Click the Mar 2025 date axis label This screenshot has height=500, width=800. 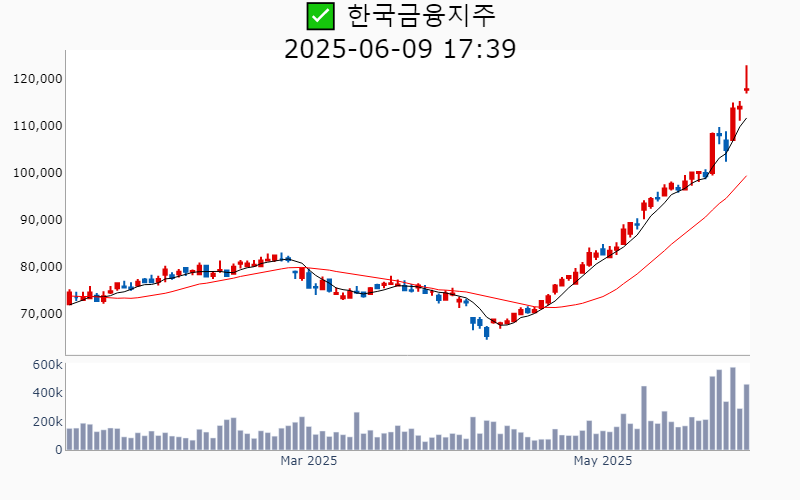tap(309, 461)
